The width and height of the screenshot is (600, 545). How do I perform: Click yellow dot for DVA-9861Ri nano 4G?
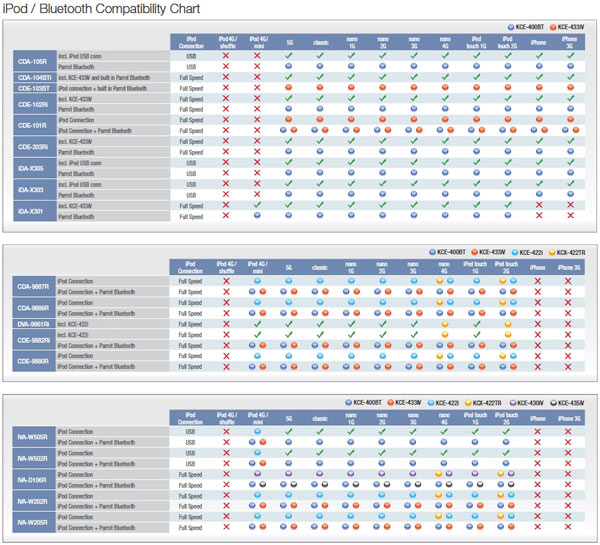[445, 324]
